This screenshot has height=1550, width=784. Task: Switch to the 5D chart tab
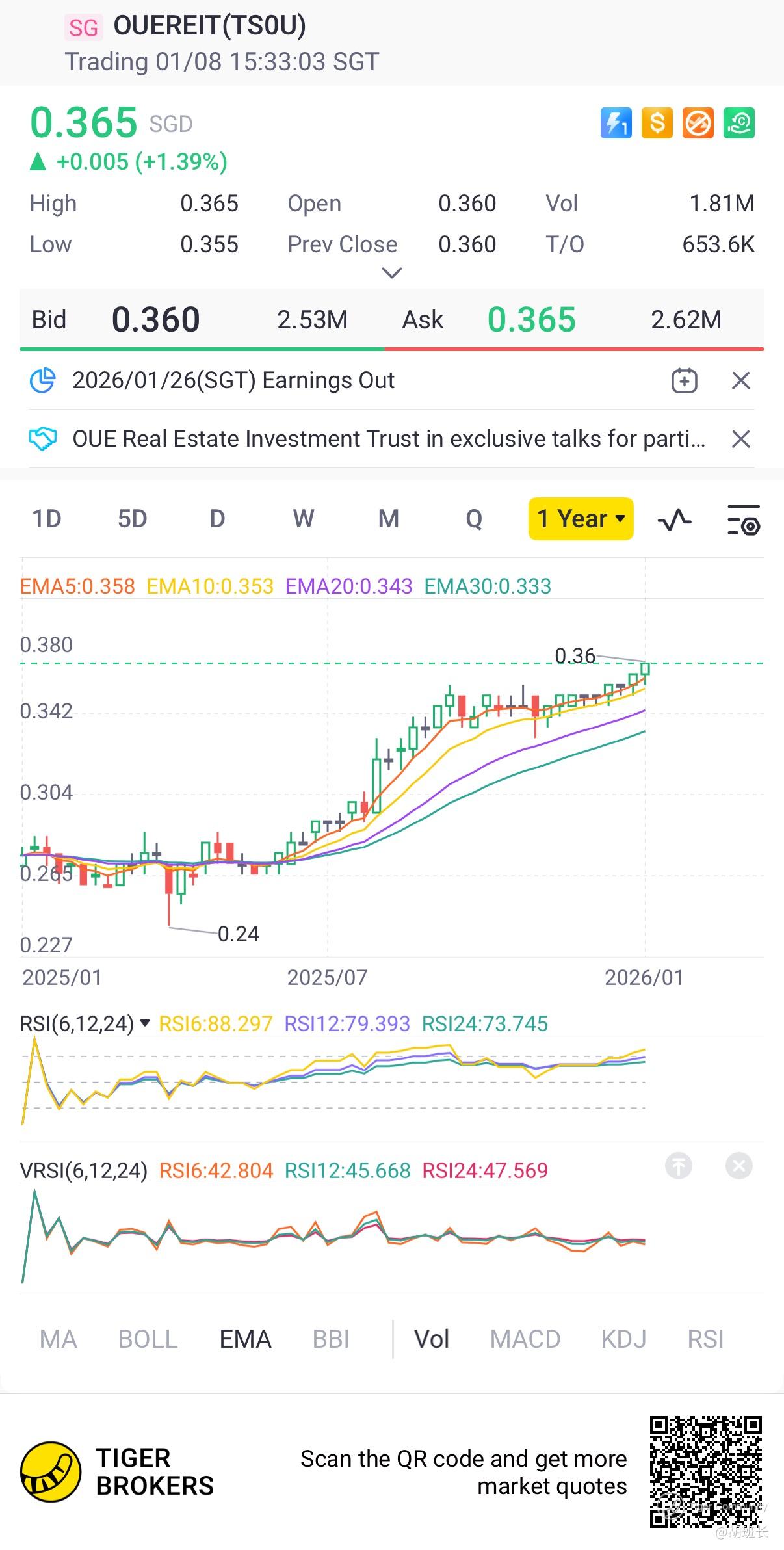(132, 519)
